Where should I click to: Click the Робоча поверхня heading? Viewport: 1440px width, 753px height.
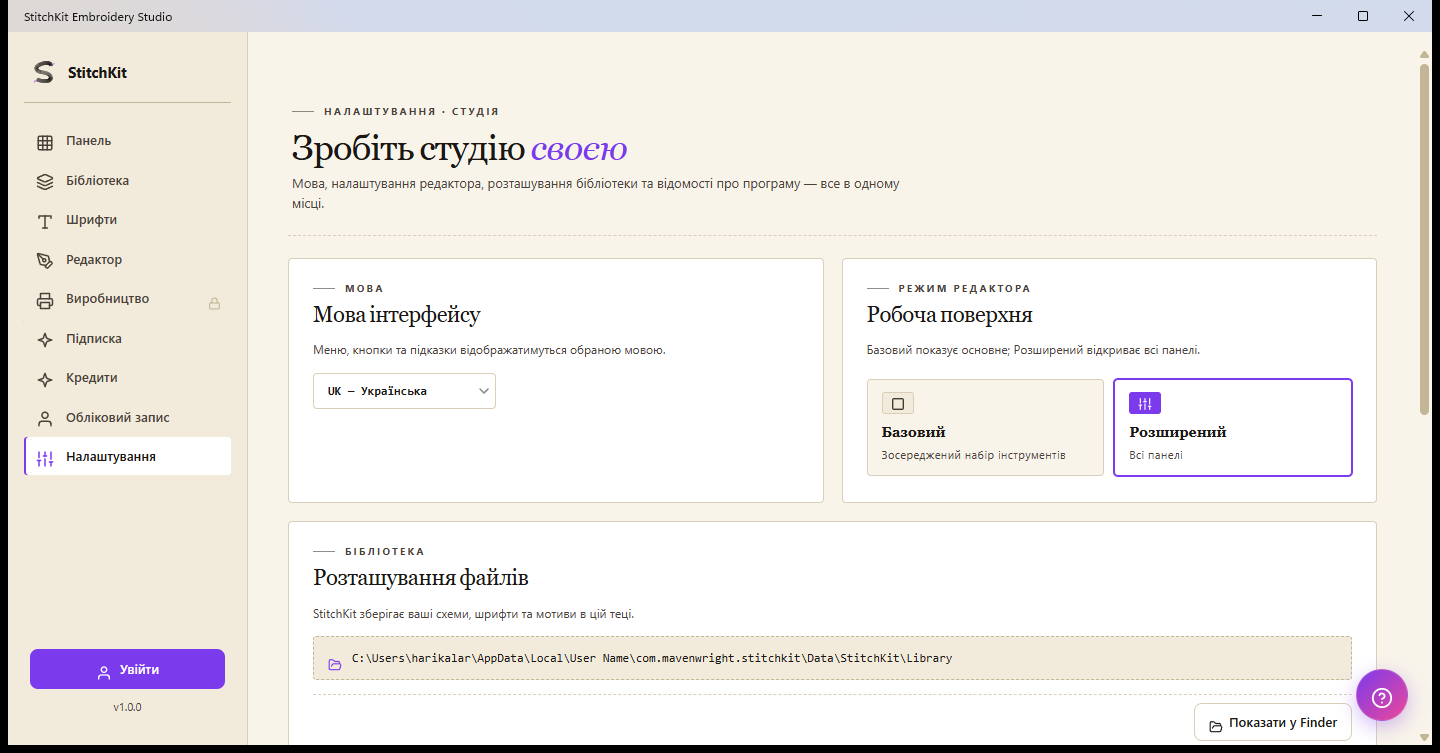950,315
